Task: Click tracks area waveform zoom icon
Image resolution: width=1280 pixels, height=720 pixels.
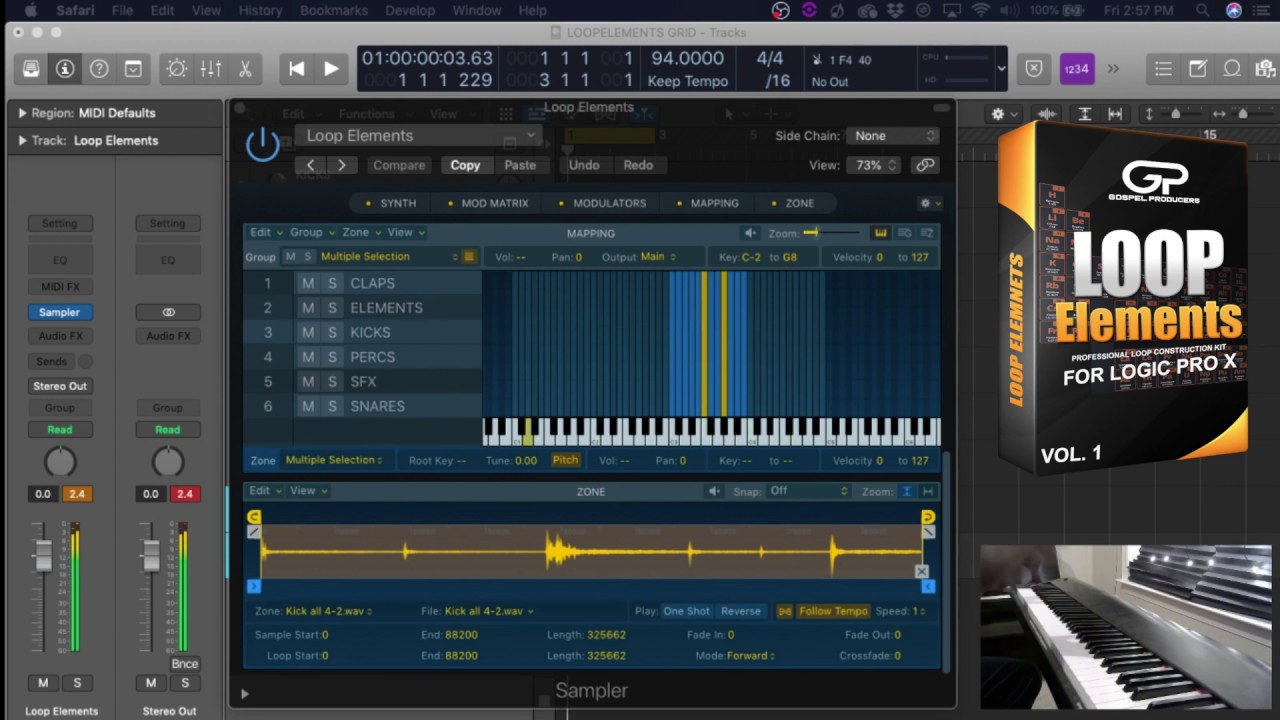Action: [x=1049, y=114]
